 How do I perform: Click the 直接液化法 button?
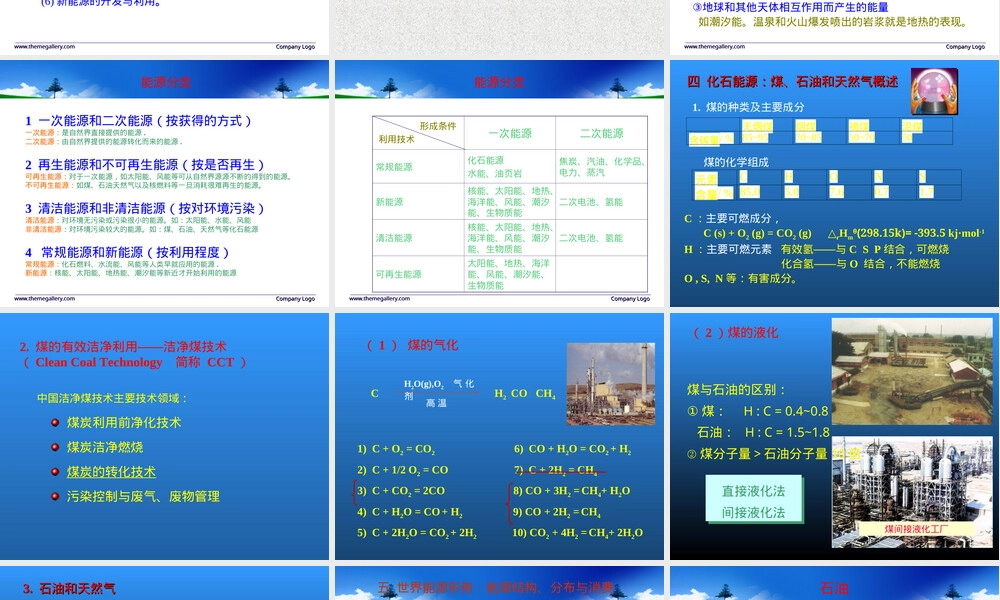[753, 491]
